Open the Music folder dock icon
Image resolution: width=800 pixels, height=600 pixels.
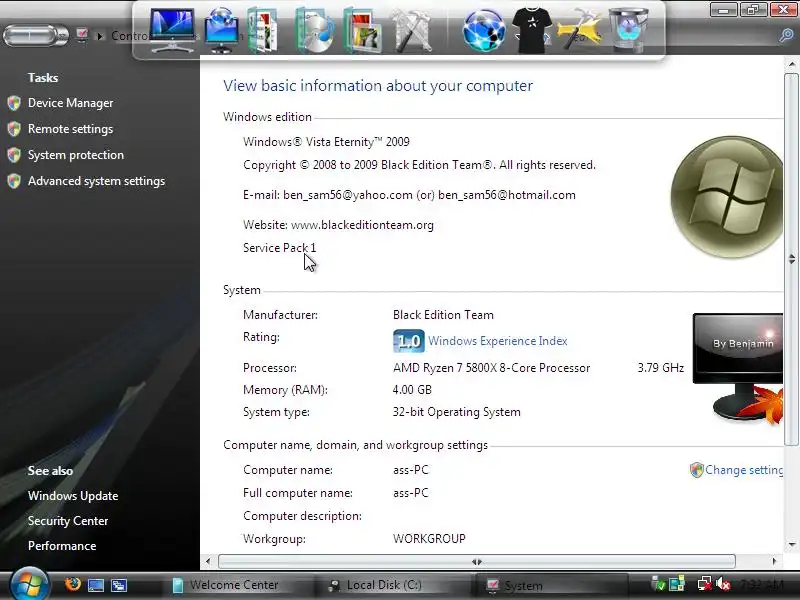click(x=314, y=31)
